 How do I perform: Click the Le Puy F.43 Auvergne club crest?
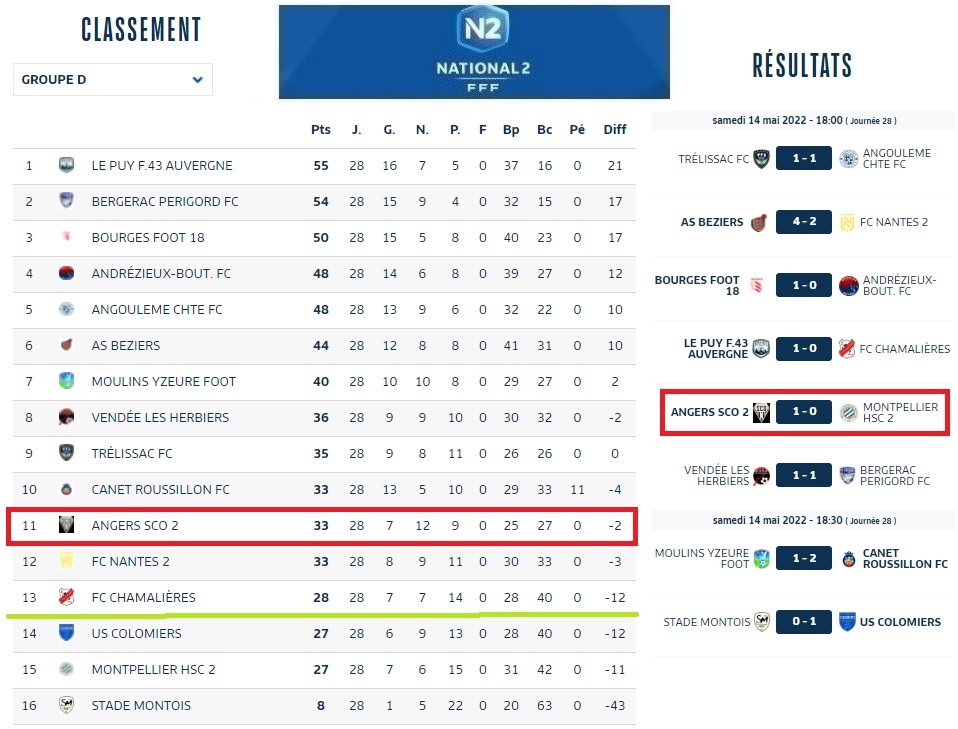[x=67, y=166]
